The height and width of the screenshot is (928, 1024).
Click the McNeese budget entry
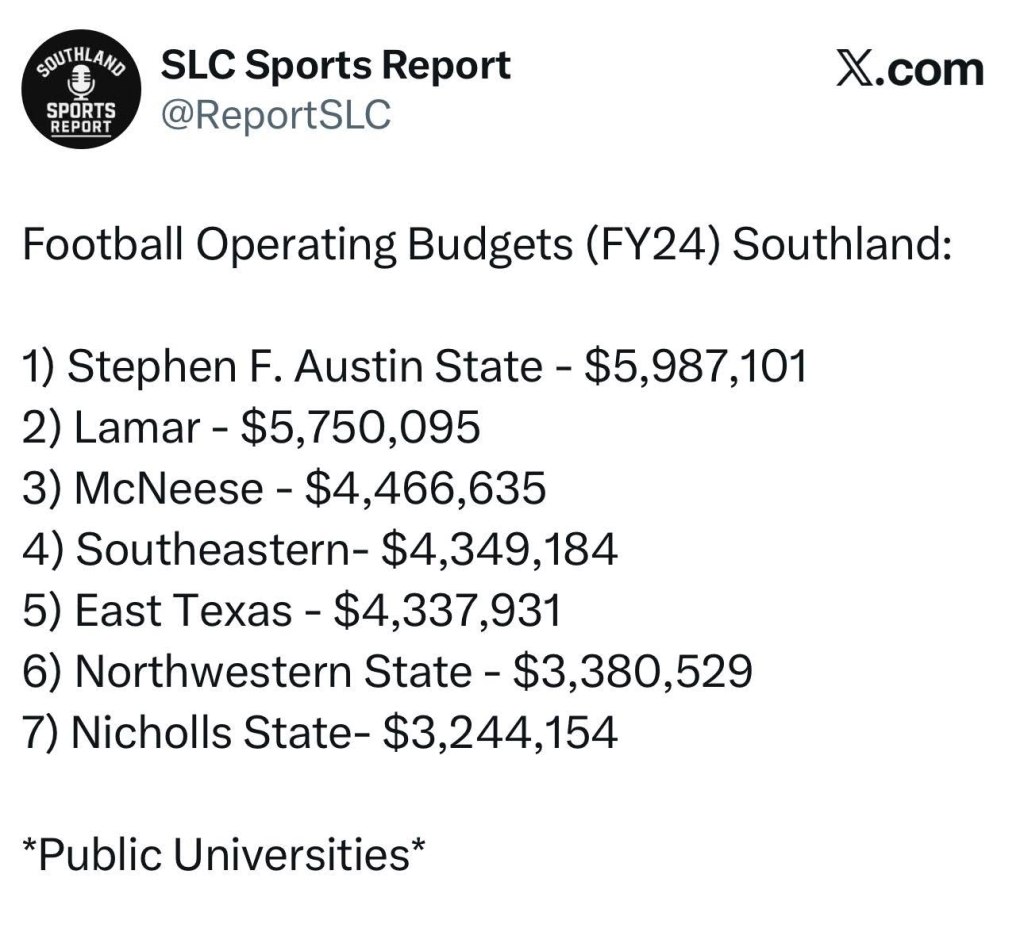pos(284,488)
